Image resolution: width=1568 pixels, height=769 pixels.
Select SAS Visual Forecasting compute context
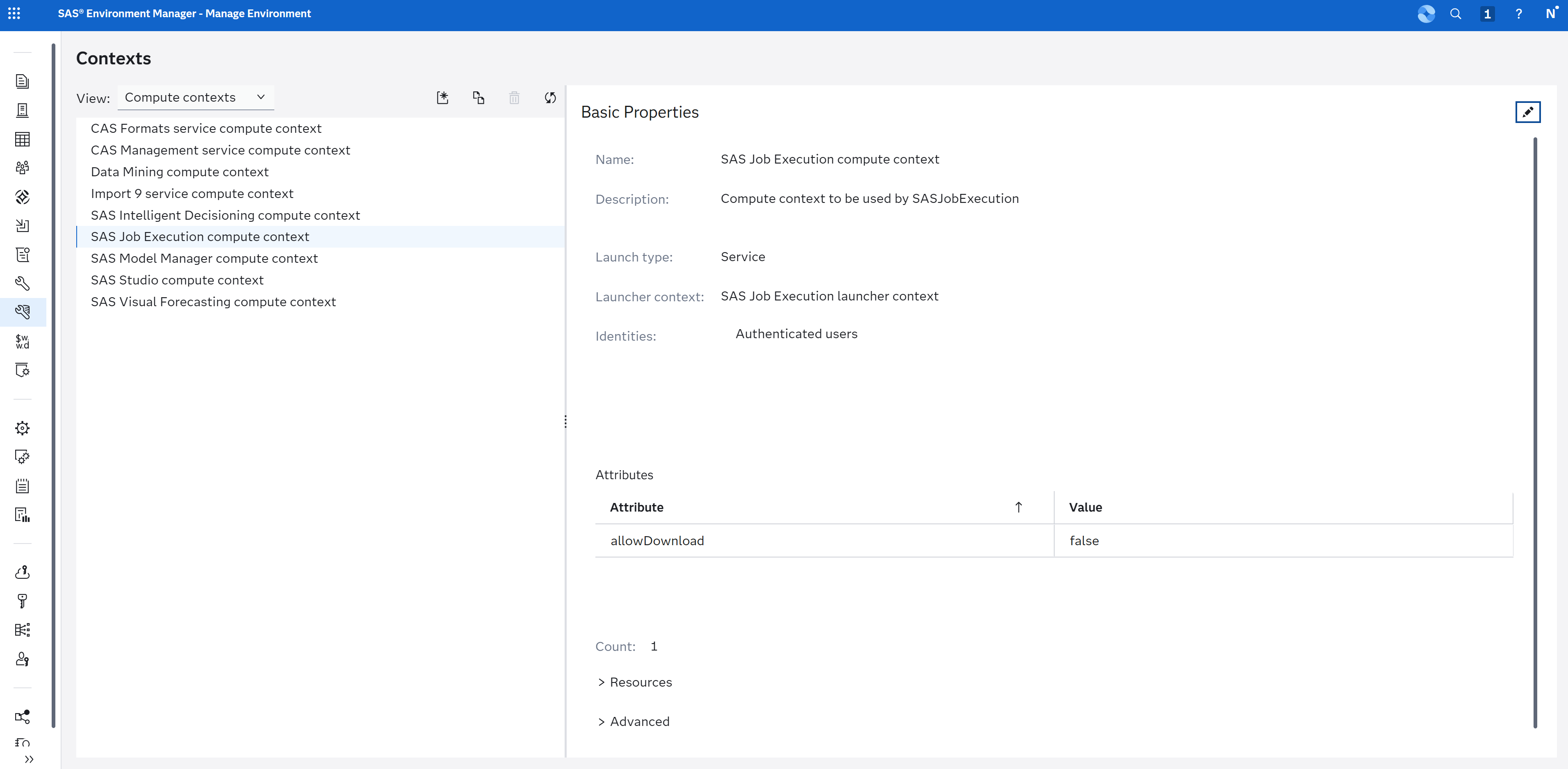[321, 302]
